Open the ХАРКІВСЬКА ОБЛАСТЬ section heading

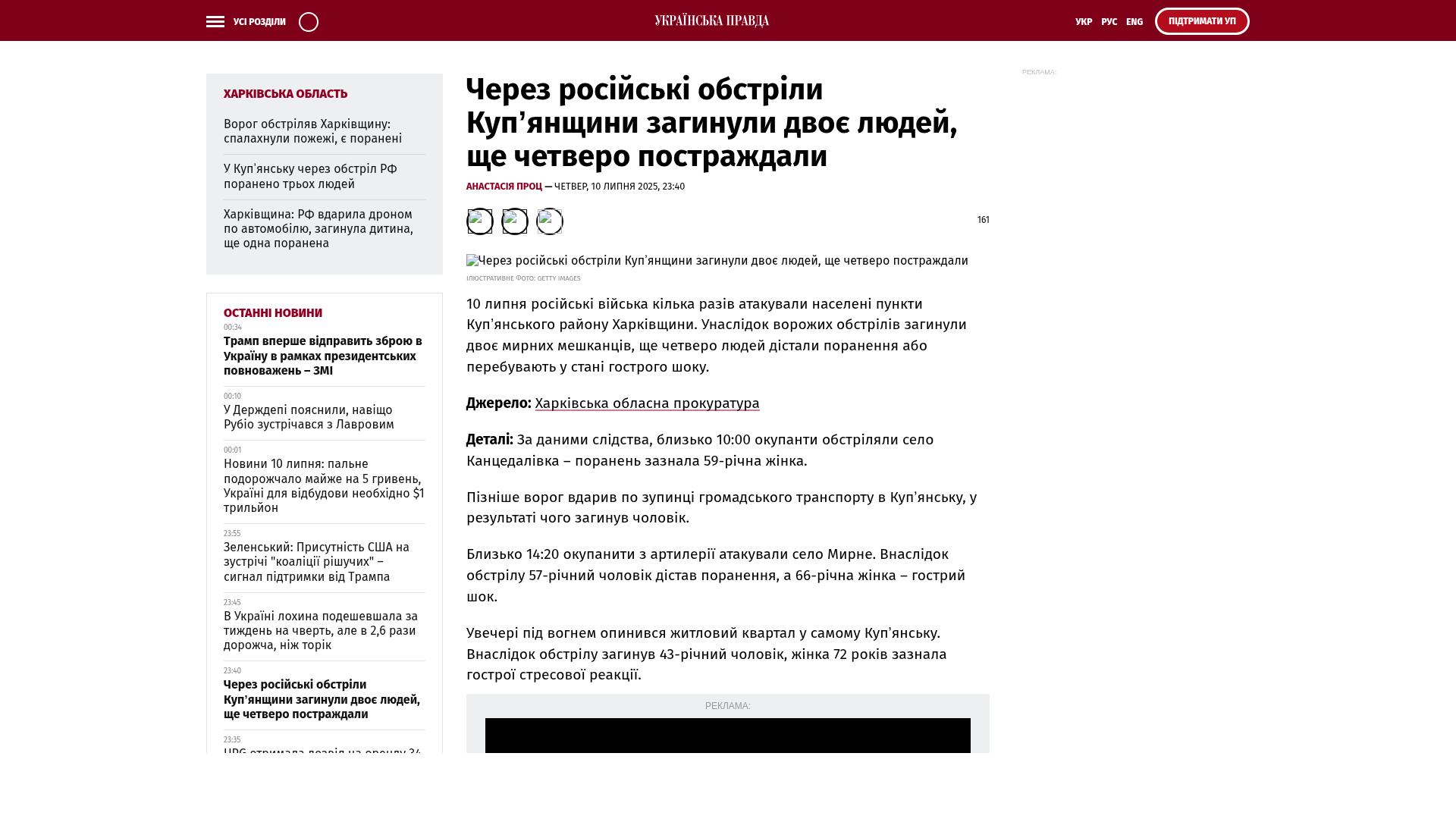click(285, 94)
